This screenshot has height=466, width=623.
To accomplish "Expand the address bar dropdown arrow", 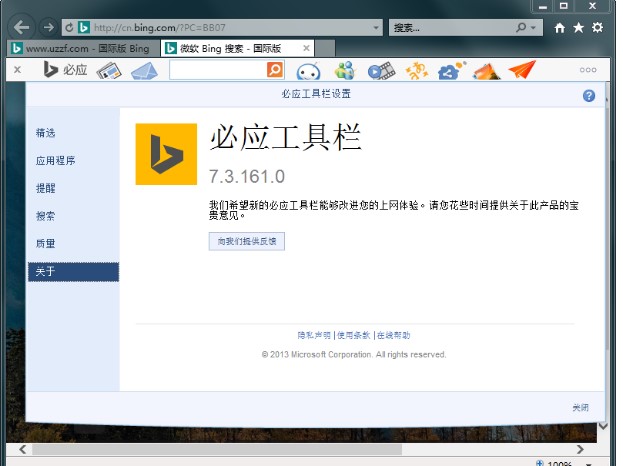I will click(376, 27).
